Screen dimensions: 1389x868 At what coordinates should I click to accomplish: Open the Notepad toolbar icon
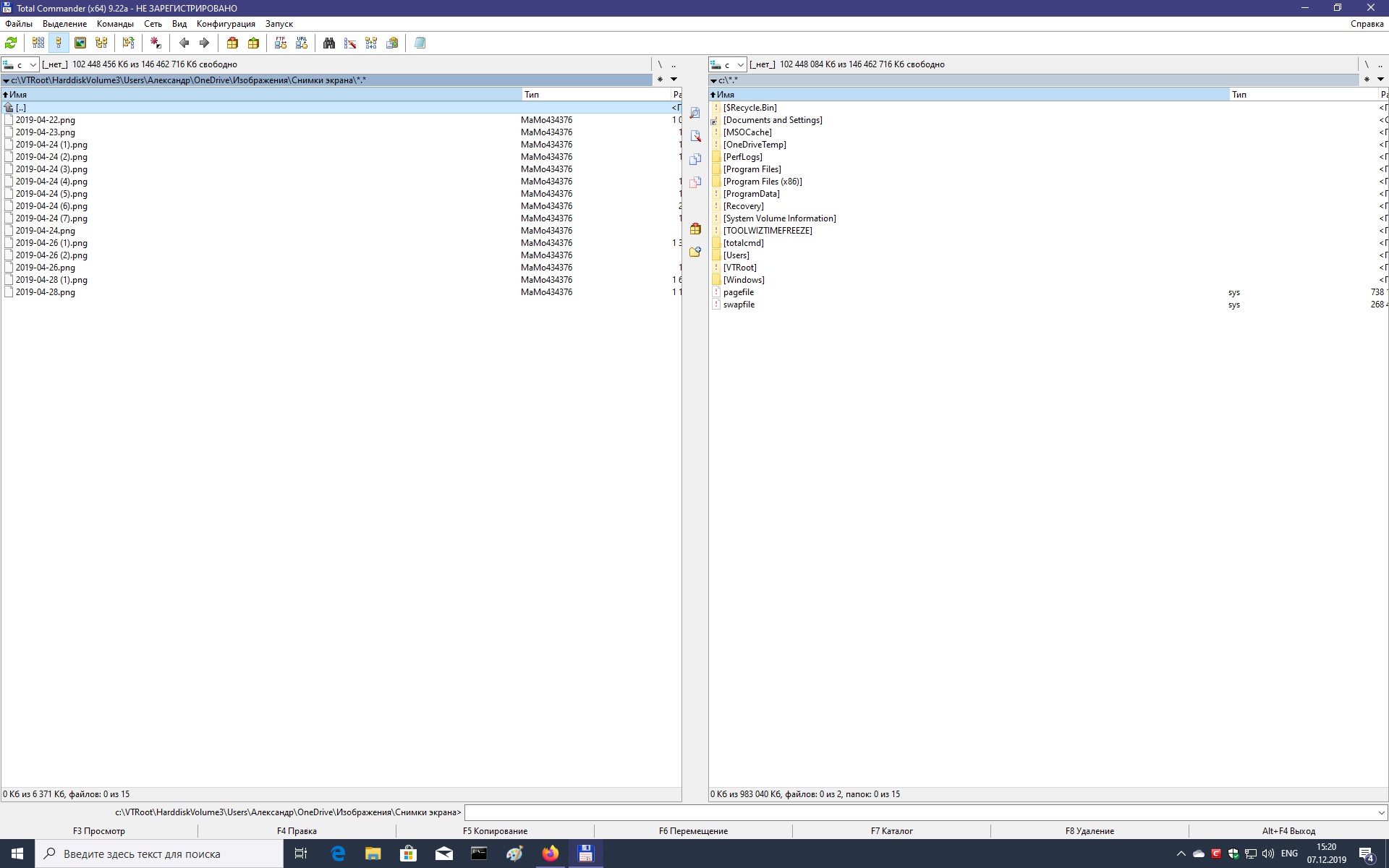(x=420, y=43)
